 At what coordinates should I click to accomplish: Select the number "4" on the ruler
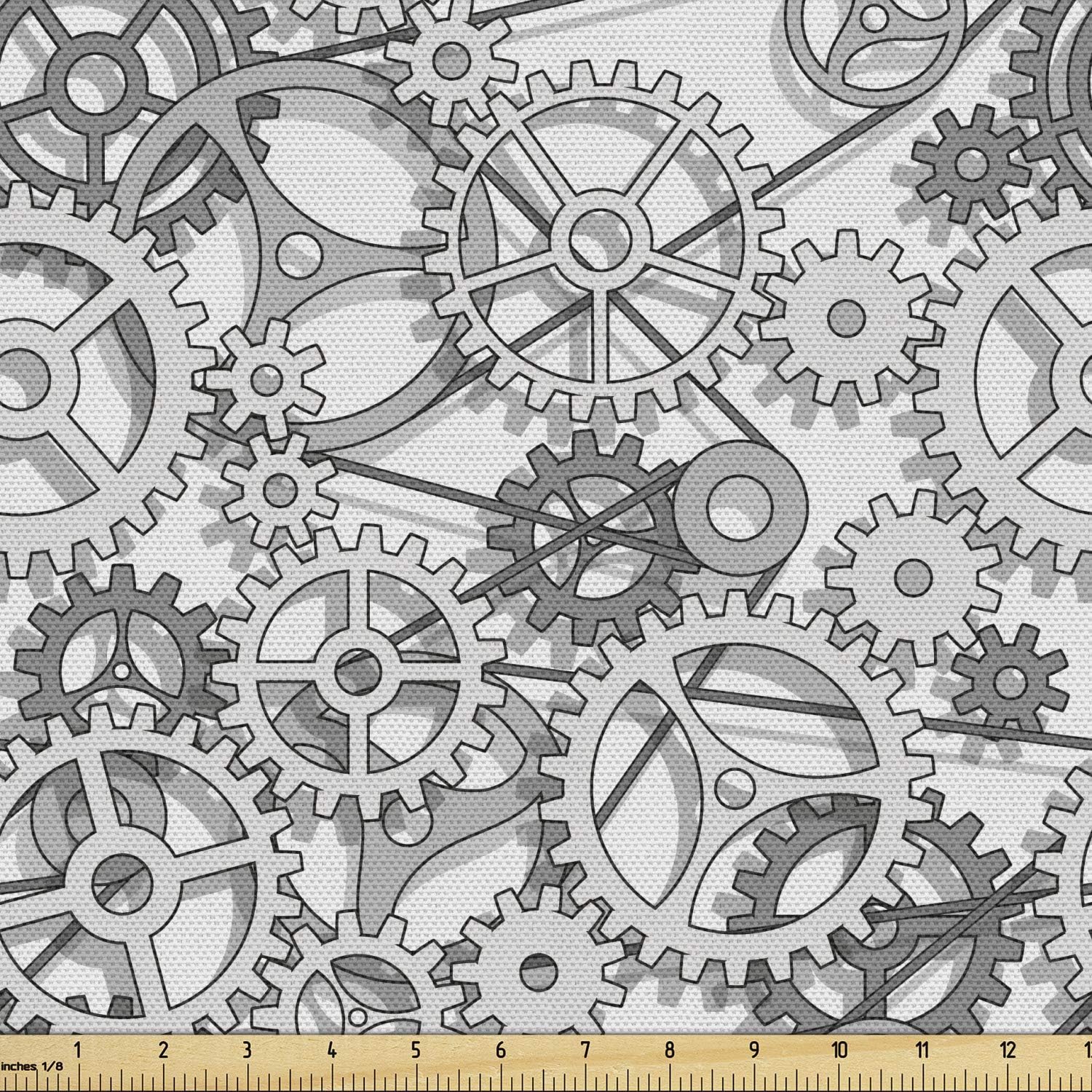tap(331, 1051)
